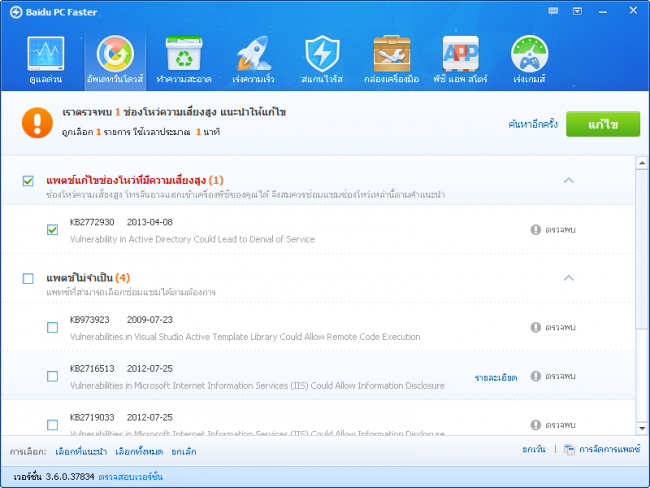The height and width of the screenshot is (488, 650).
Task: Click เลือกที่แนะนำ select recommended link
Action: (x=81, y=452)
